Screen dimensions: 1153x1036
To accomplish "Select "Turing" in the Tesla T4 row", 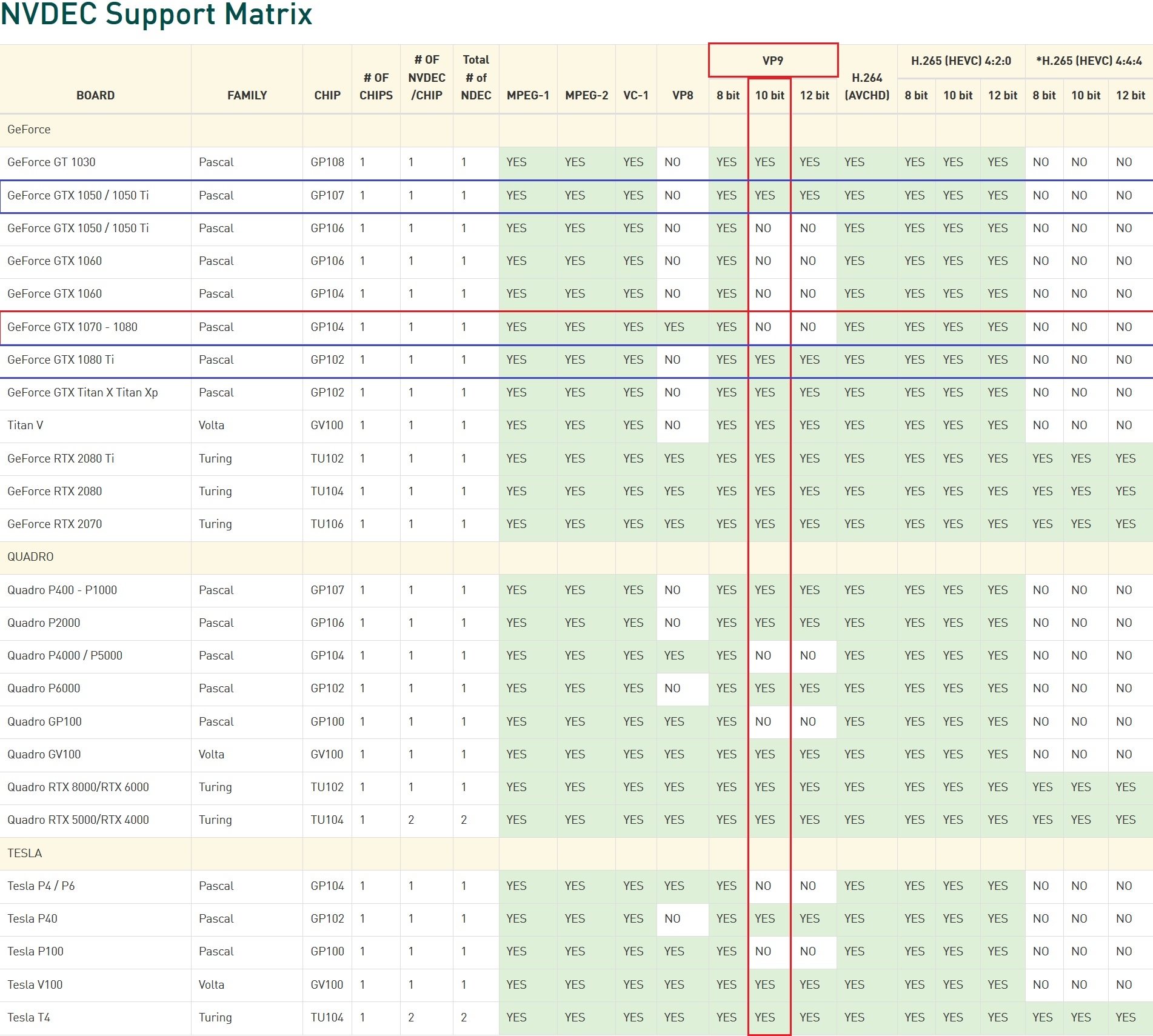I will (215, 1017).
